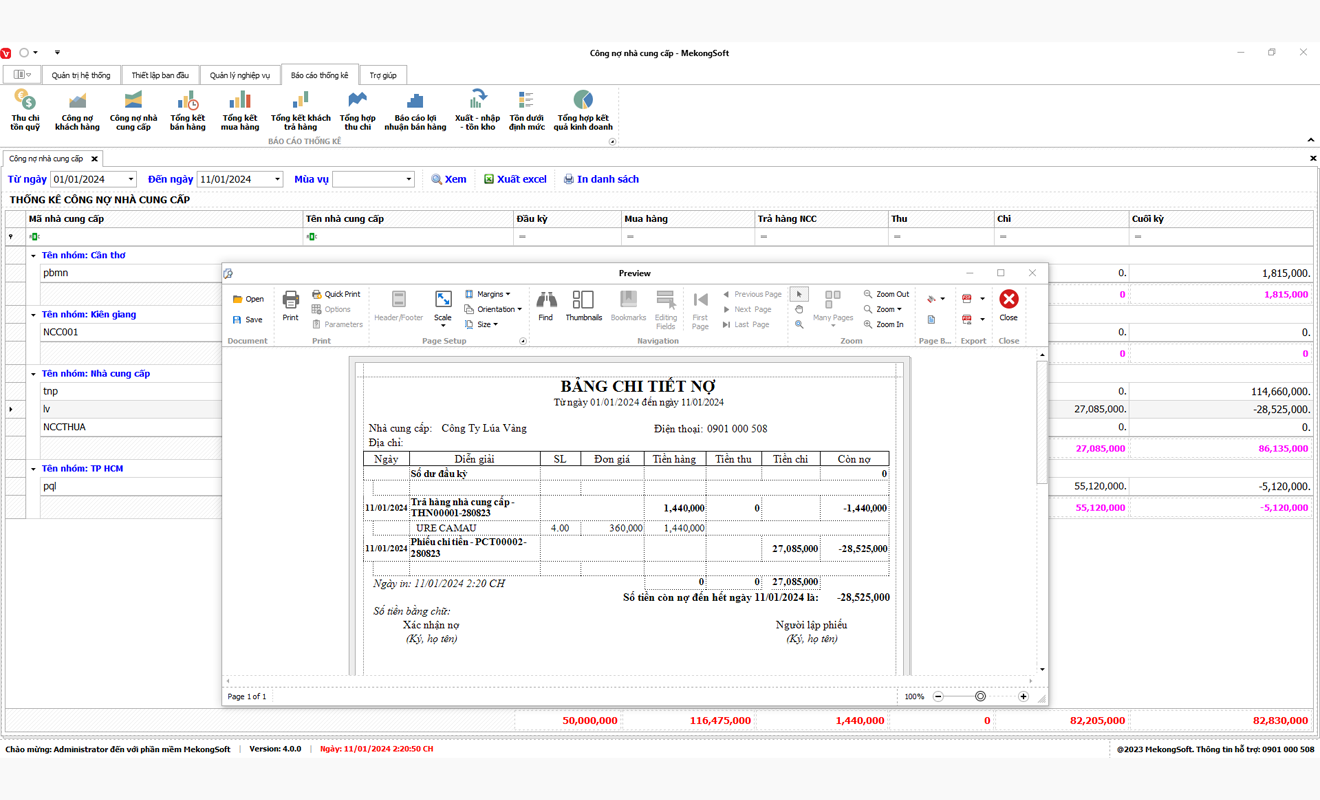Open the Margins dropdown menu

click(489, 294)
